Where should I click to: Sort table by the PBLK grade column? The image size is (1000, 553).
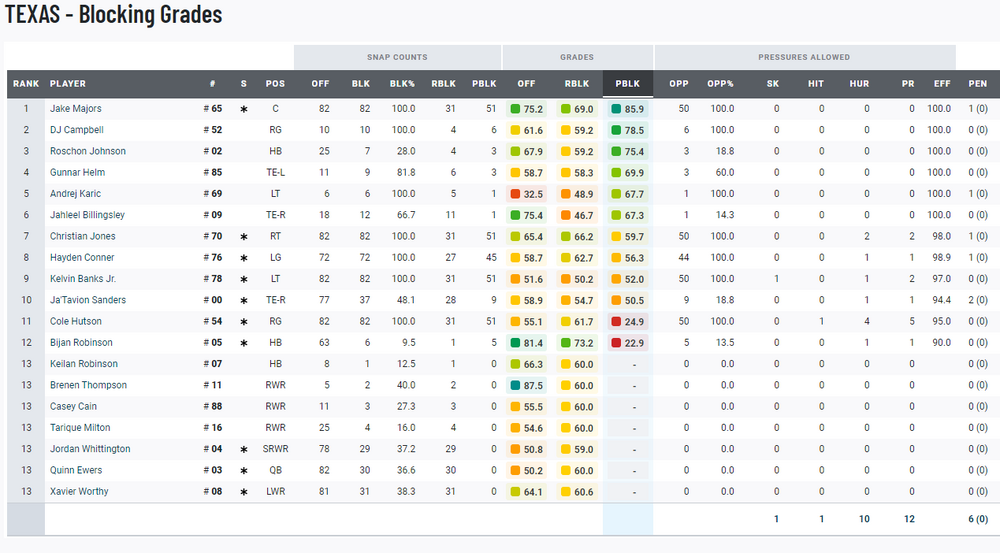tap(628, 84)
